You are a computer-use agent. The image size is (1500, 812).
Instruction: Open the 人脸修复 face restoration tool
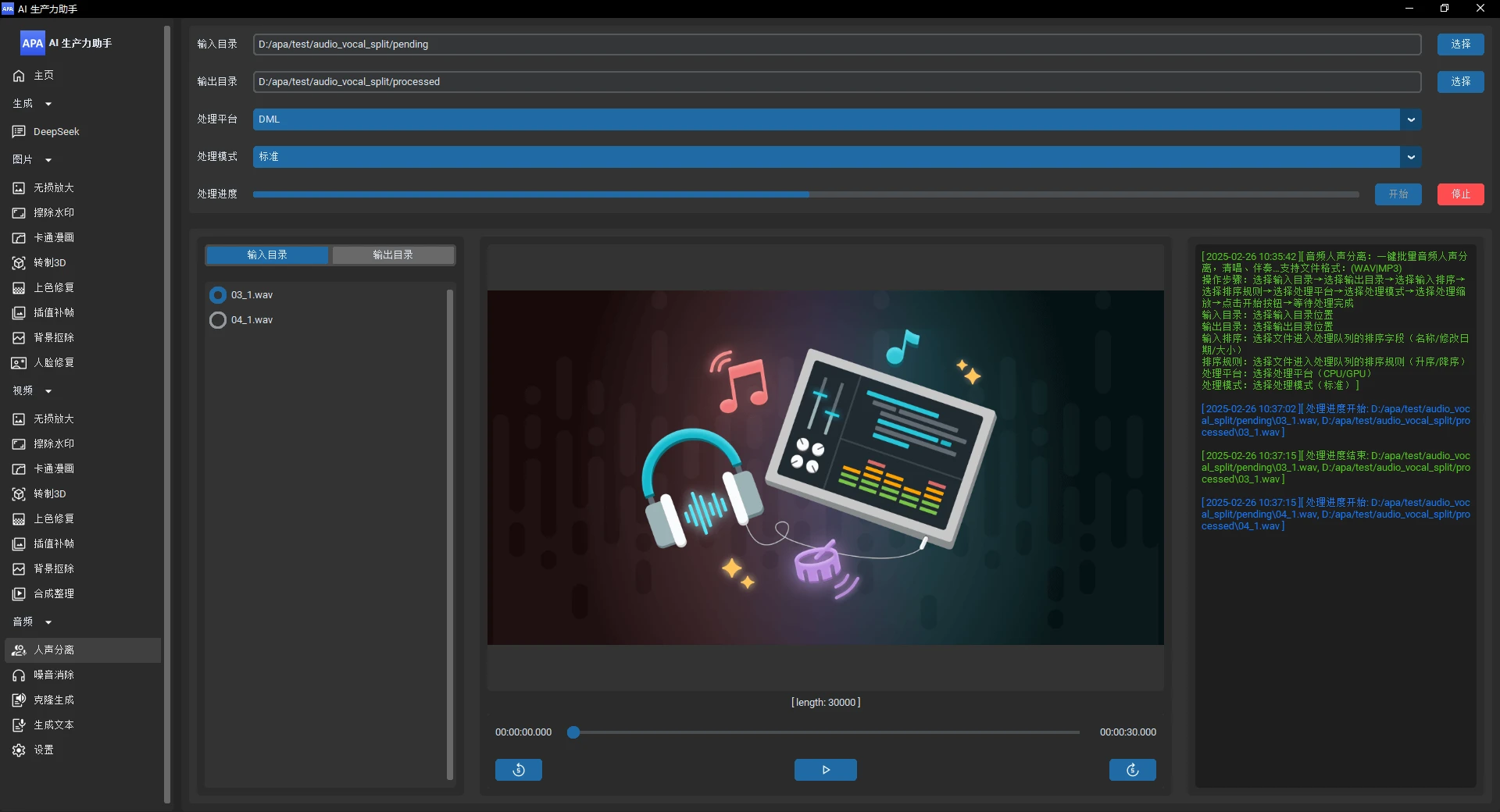[x=53, y=363]
